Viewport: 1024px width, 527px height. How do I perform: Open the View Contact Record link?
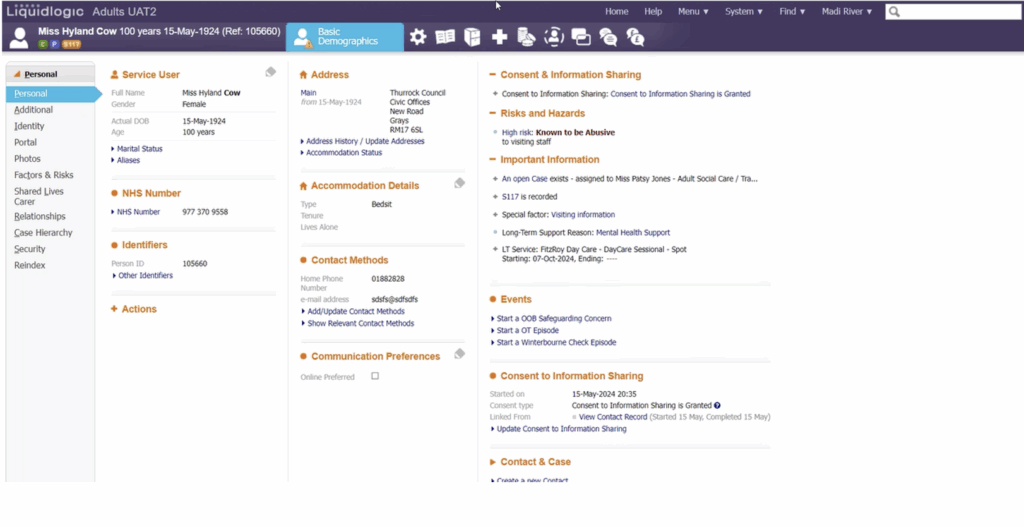tap(613, 417)
